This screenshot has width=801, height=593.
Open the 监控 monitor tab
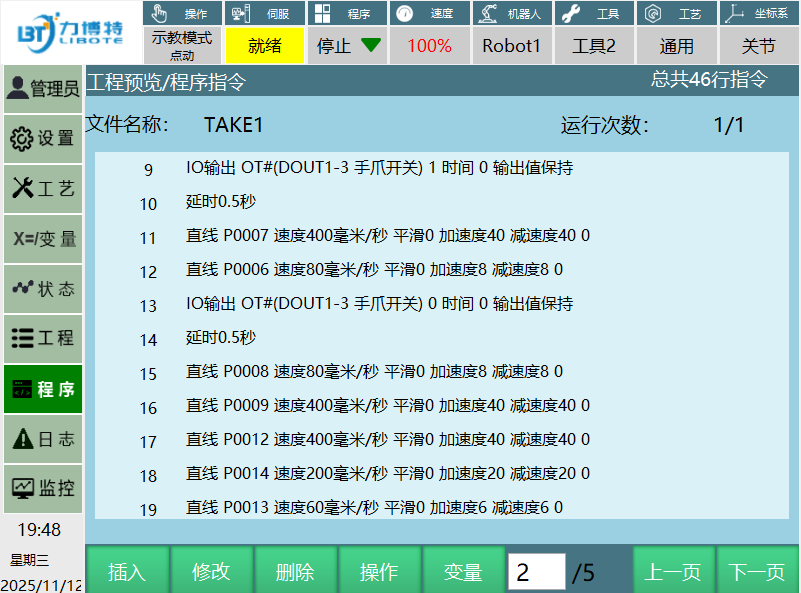(x=42, y=489)
